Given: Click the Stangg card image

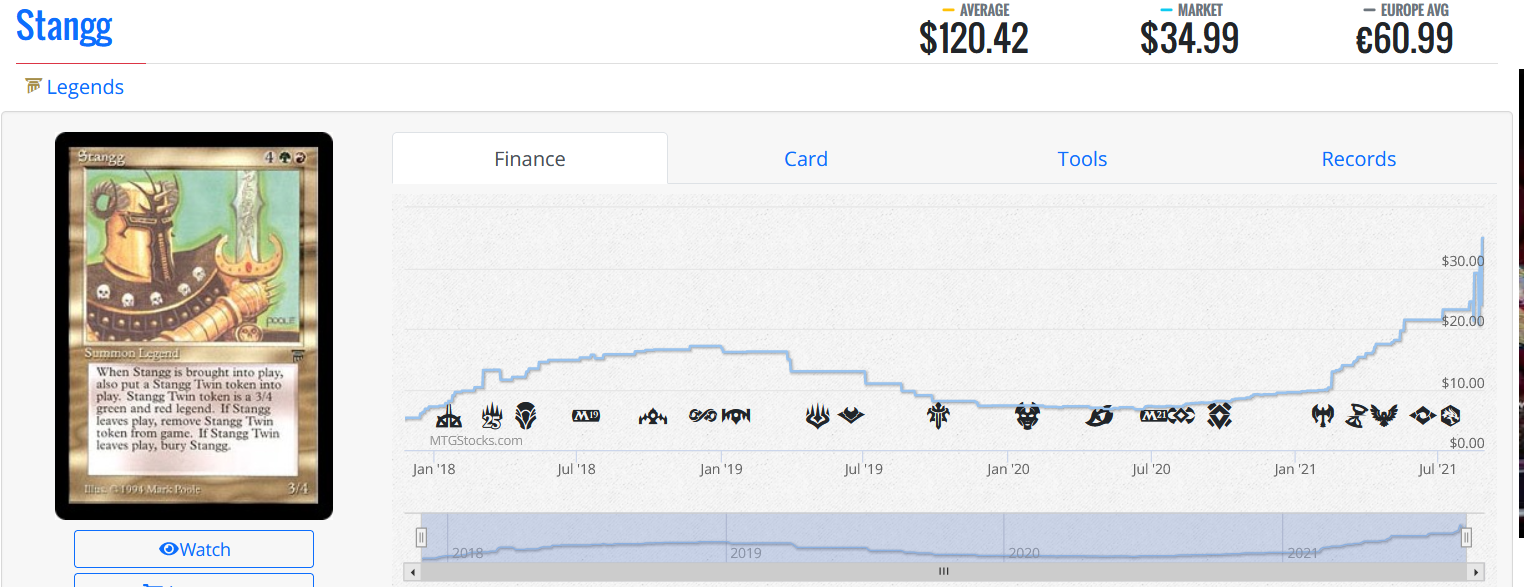Looking at the screenshot, I should point(194,326).
